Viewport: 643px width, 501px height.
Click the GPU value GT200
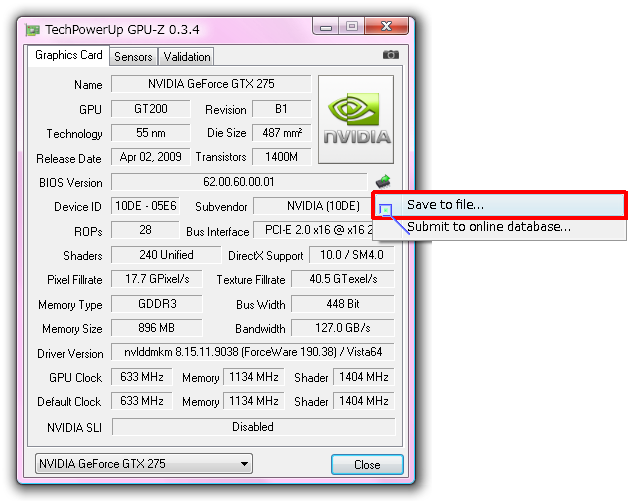point(150,109)
